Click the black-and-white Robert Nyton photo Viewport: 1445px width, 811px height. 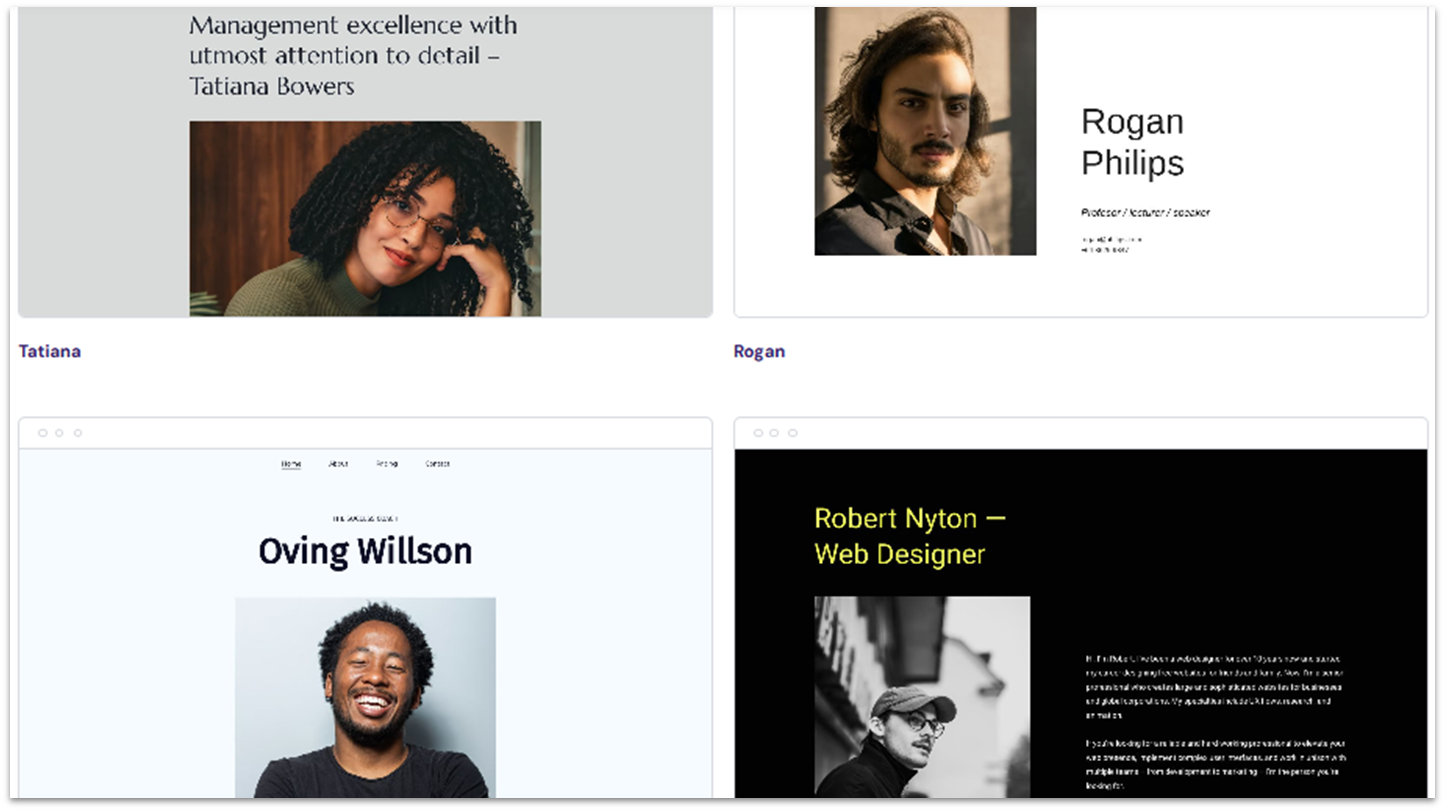click(x=922, y=698)
